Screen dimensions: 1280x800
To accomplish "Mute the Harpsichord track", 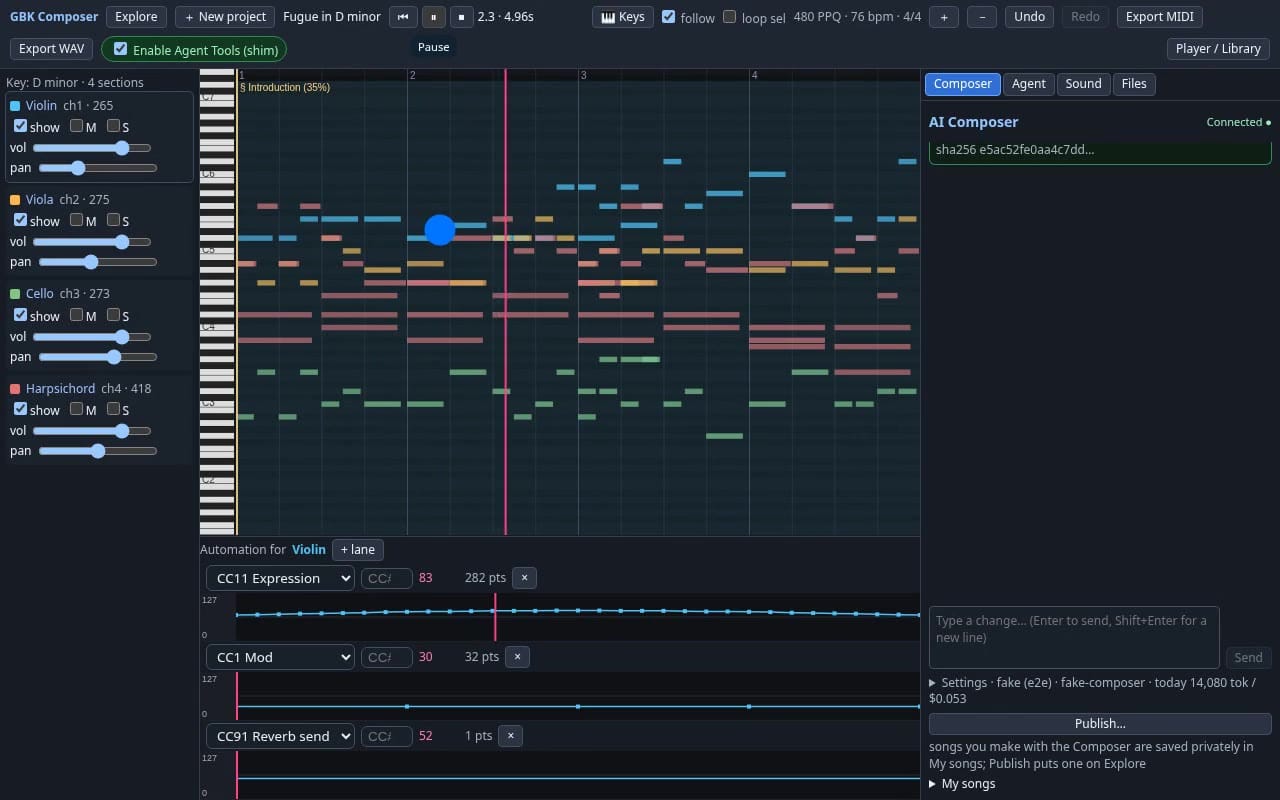I will (77, 409).
